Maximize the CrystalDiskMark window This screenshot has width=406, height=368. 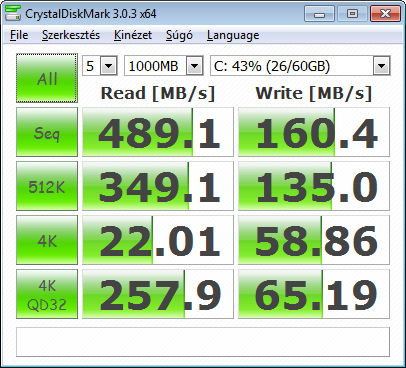(352, 14)
